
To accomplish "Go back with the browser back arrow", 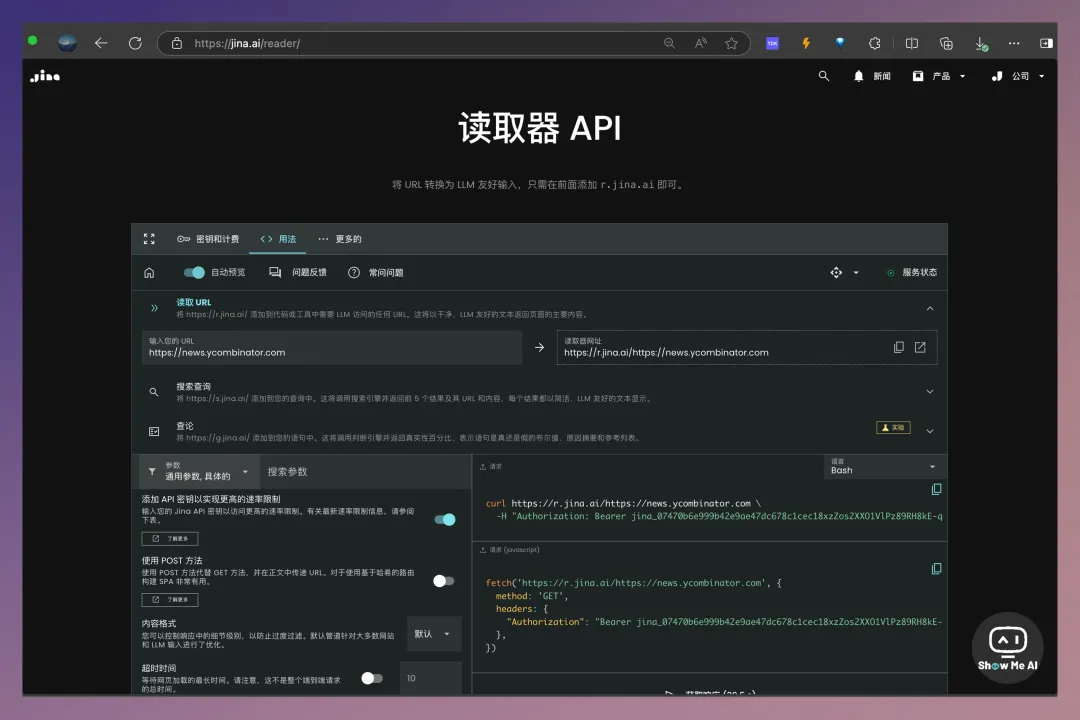I will 101,43.
